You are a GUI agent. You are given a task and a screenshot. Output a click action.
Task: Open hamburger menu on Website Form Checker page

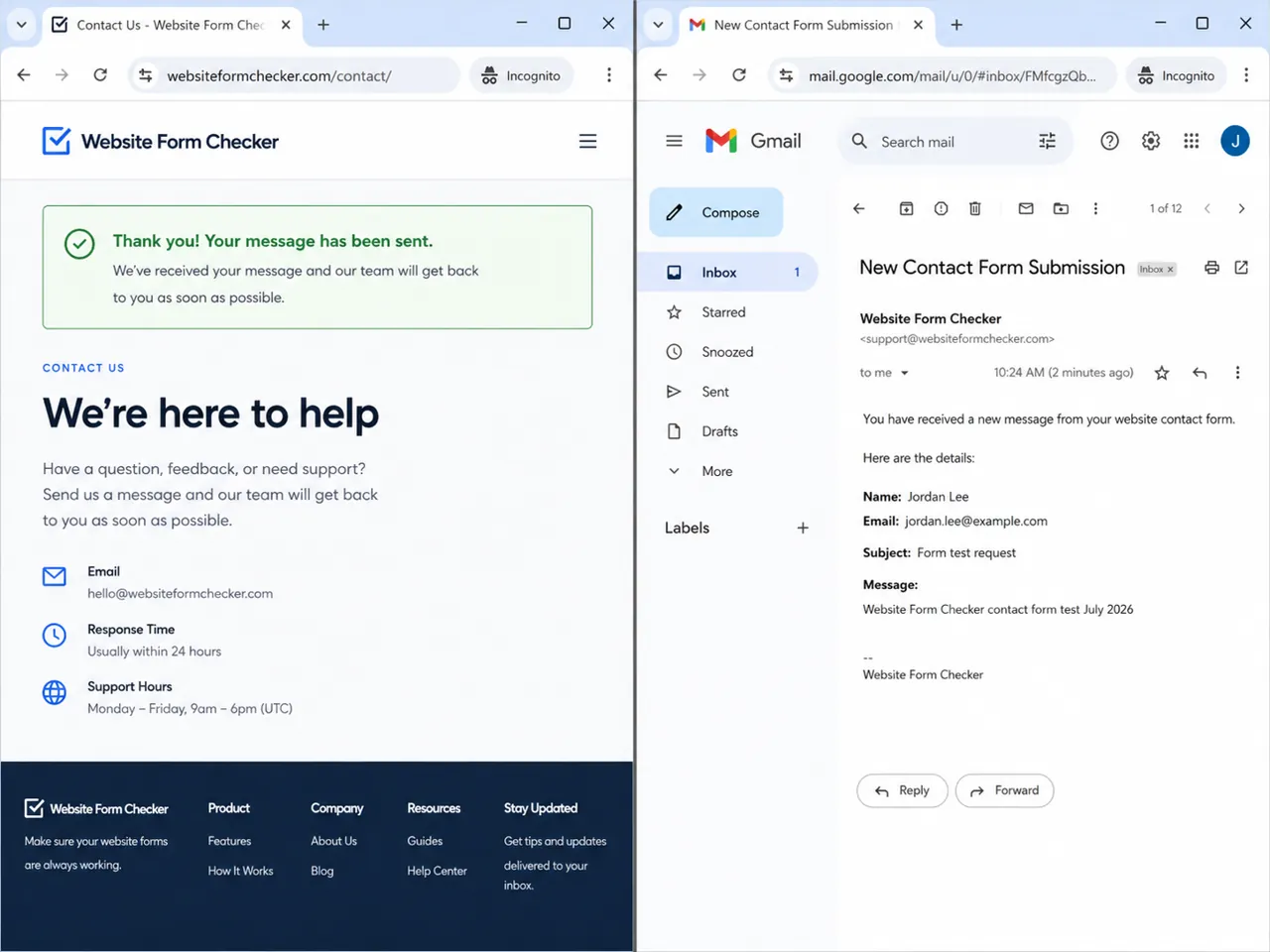(x=587, y=142)
